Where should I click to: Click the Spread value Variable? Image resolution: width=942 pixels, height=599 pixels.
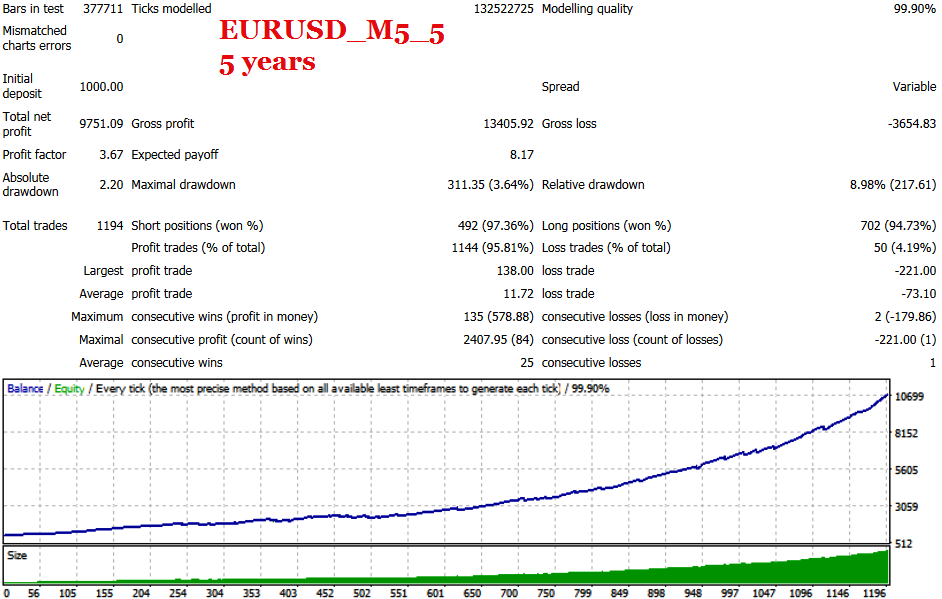coord(914,87)
